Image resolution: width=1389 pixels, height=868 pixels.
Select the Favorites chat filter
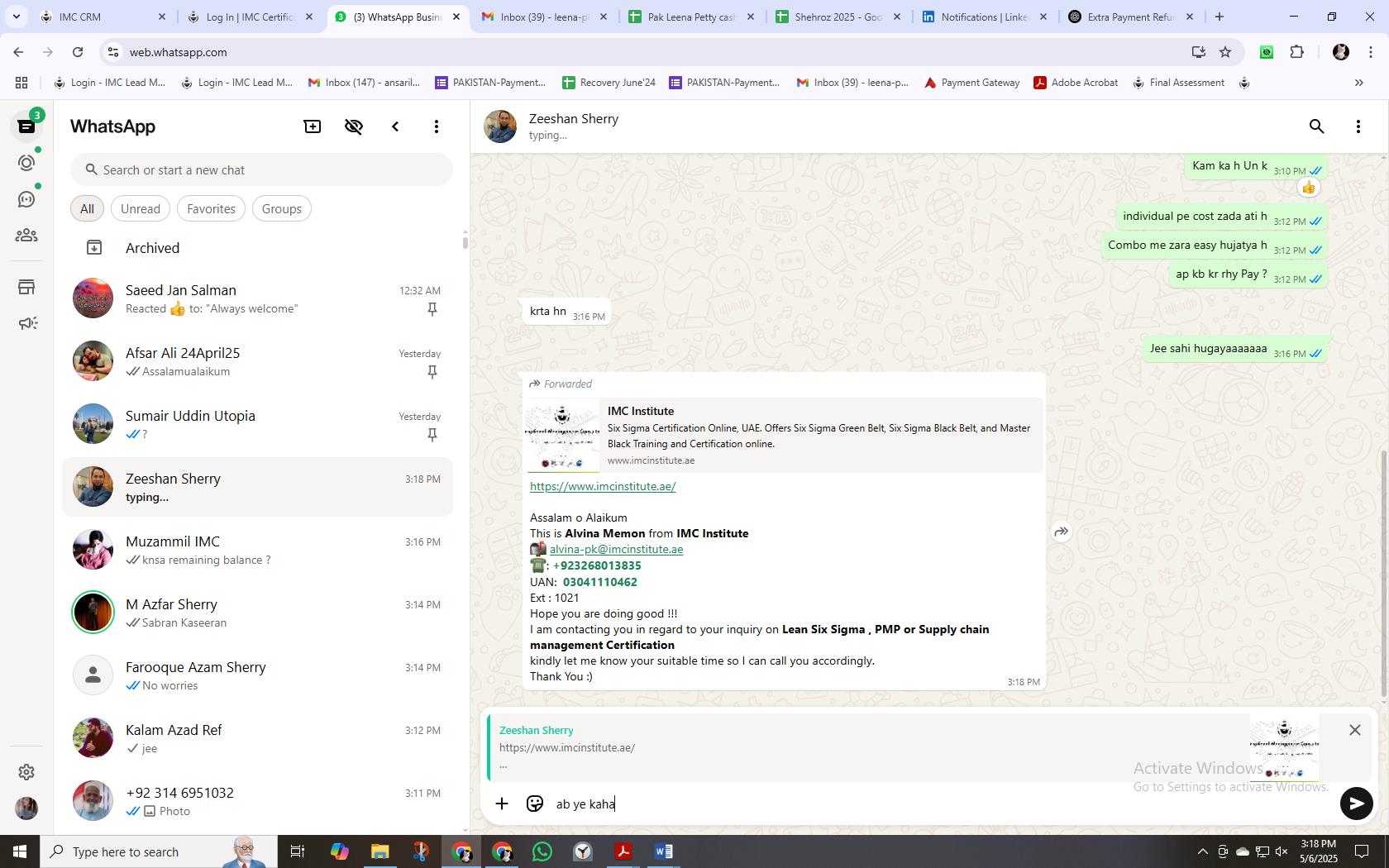tap(211, 209)
